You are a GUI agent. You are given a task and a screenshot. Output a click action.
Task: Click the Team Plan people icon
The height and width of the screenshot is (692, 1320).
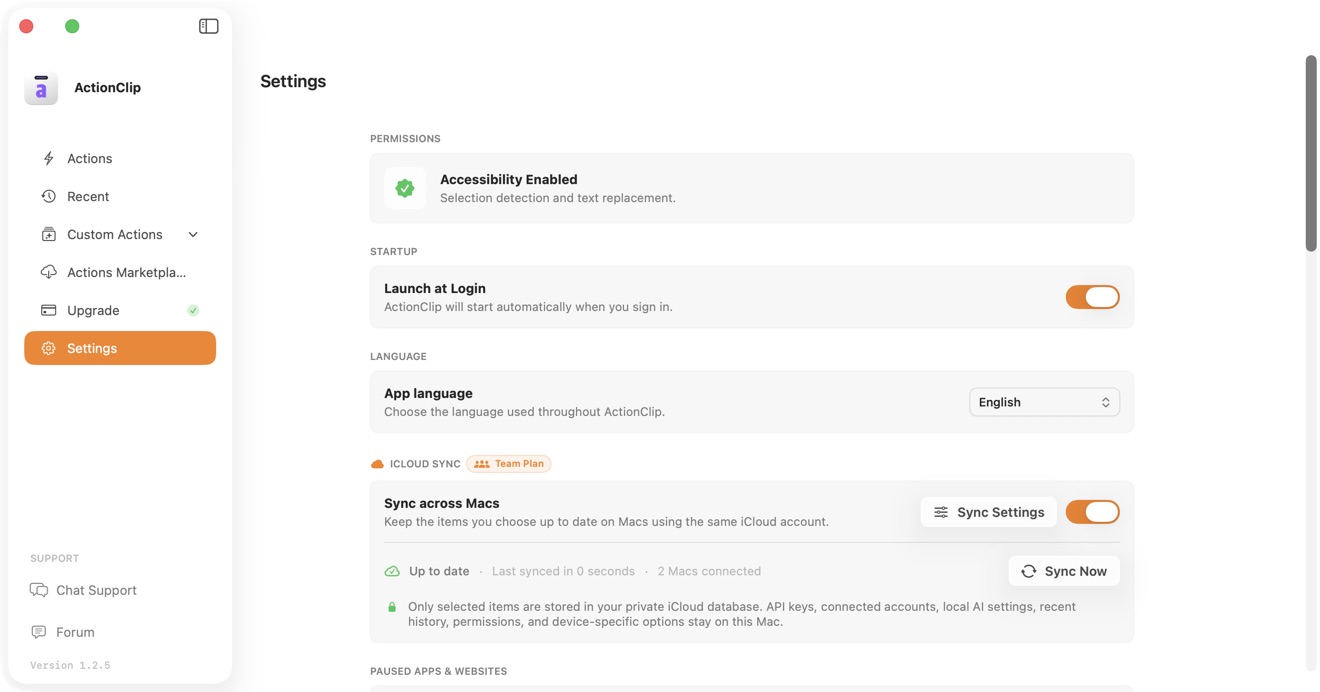pos(482,464)
